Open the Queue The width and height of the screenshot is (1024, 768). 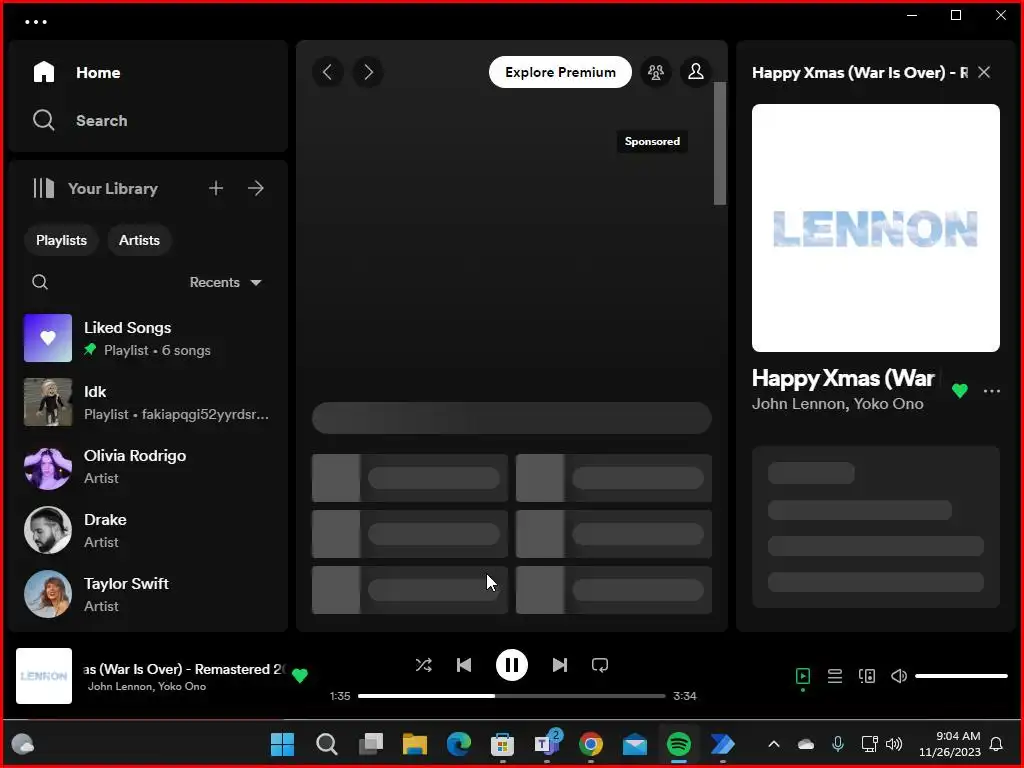tap(835, 676)
